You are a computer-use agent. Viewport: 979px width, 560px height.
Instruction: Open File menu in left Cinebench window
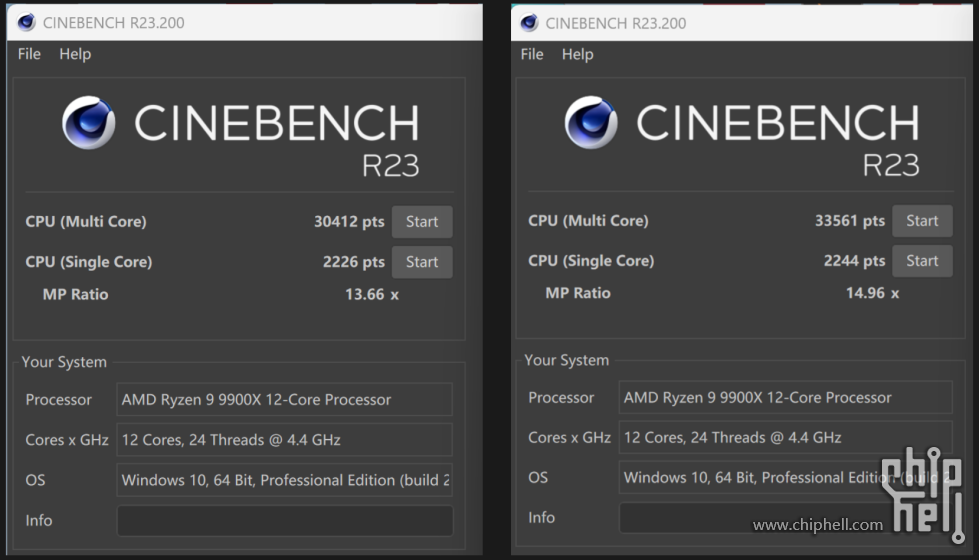coord(29,54)
